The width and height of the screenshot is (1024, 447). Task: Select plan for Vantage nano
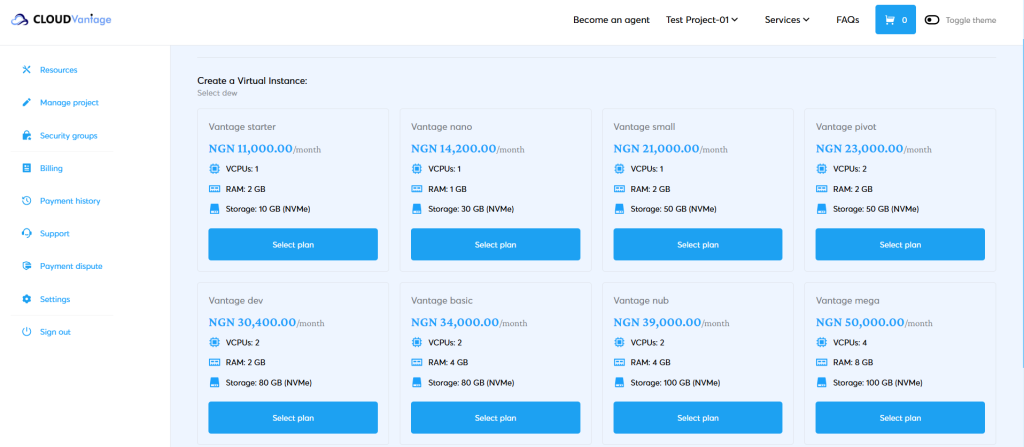tap(496, 244)
